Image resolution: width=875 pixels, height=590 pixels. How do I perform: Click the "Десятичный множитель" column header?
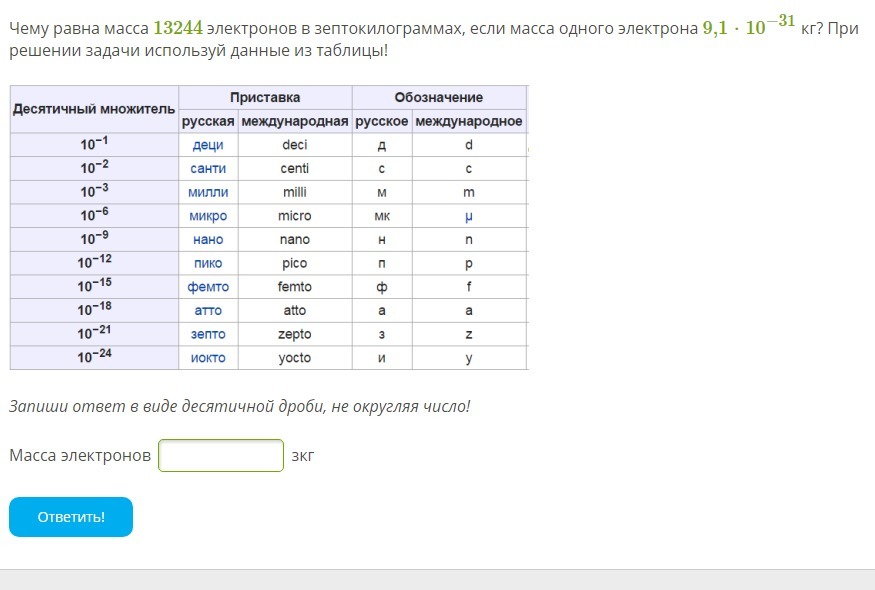click(94, 109)
